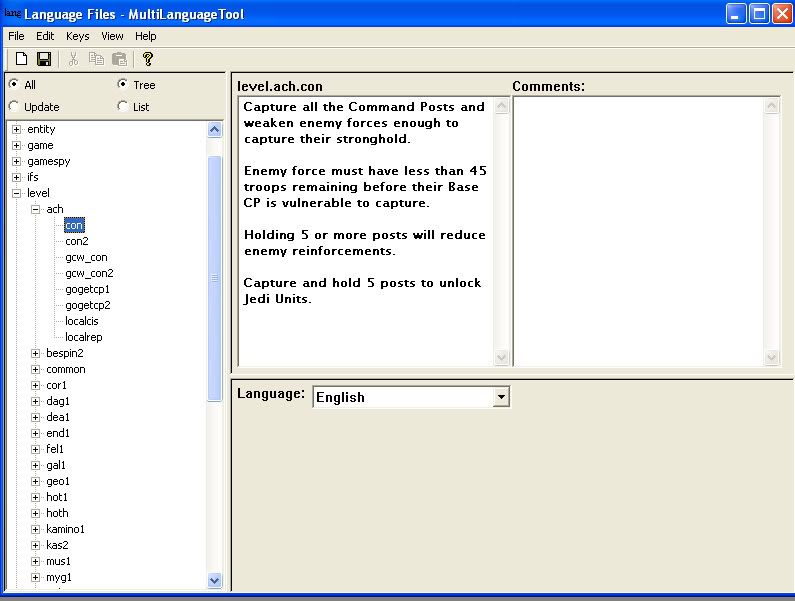Close the MultiLanguageTool window
The image size is (795, 601).
[x=782, y=14]
